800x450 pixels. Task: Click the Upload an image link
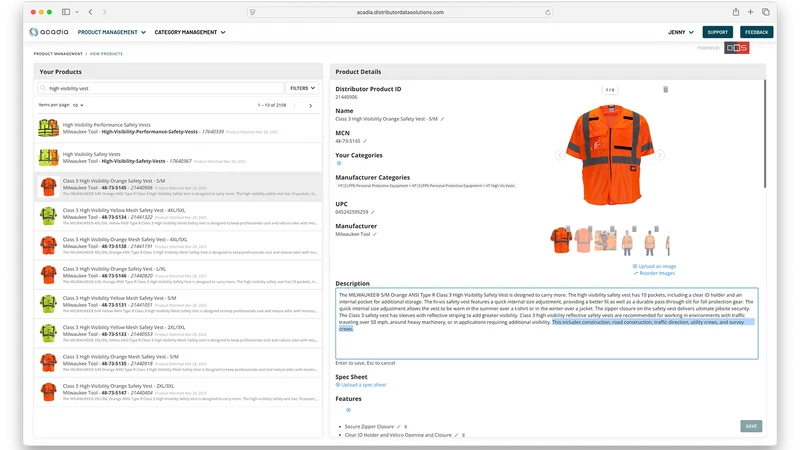point(654,266)
